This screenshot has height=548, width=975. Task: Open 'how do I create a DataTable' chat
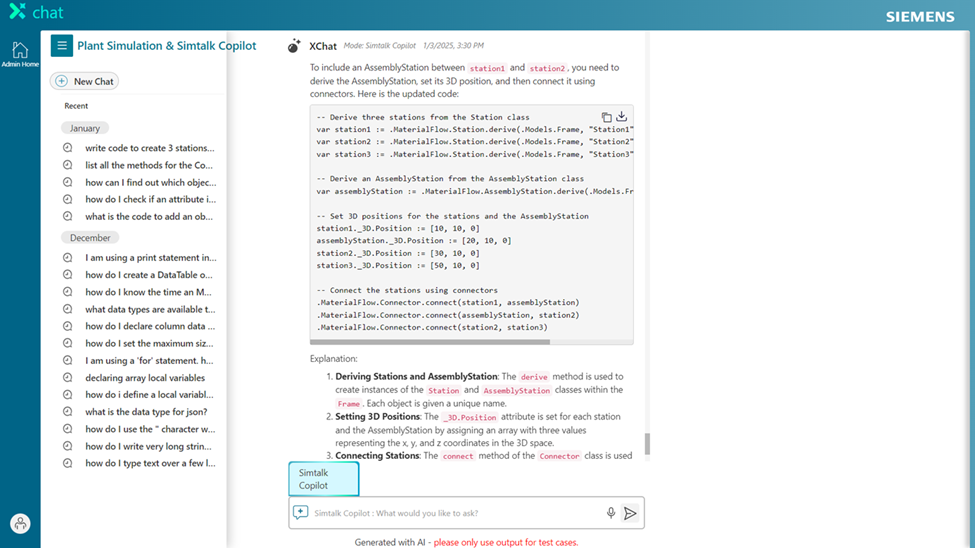click(x=148, y=275)
